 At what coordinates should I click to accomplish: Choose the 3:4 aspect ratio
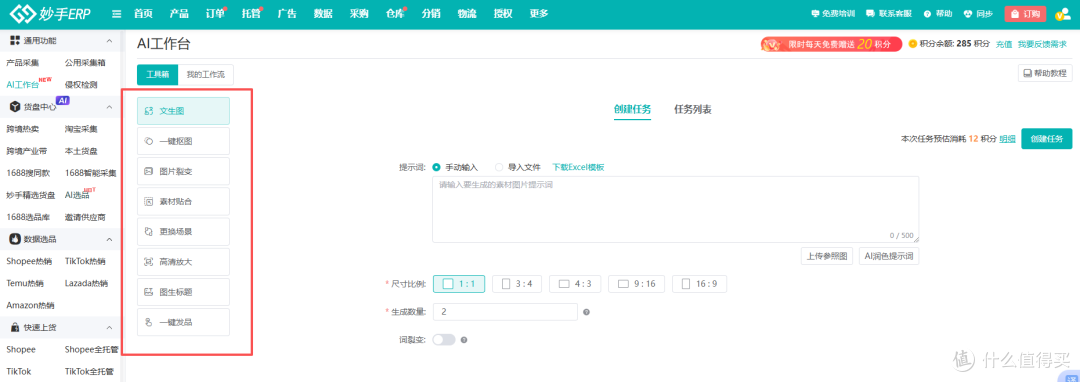coord(517,284)
